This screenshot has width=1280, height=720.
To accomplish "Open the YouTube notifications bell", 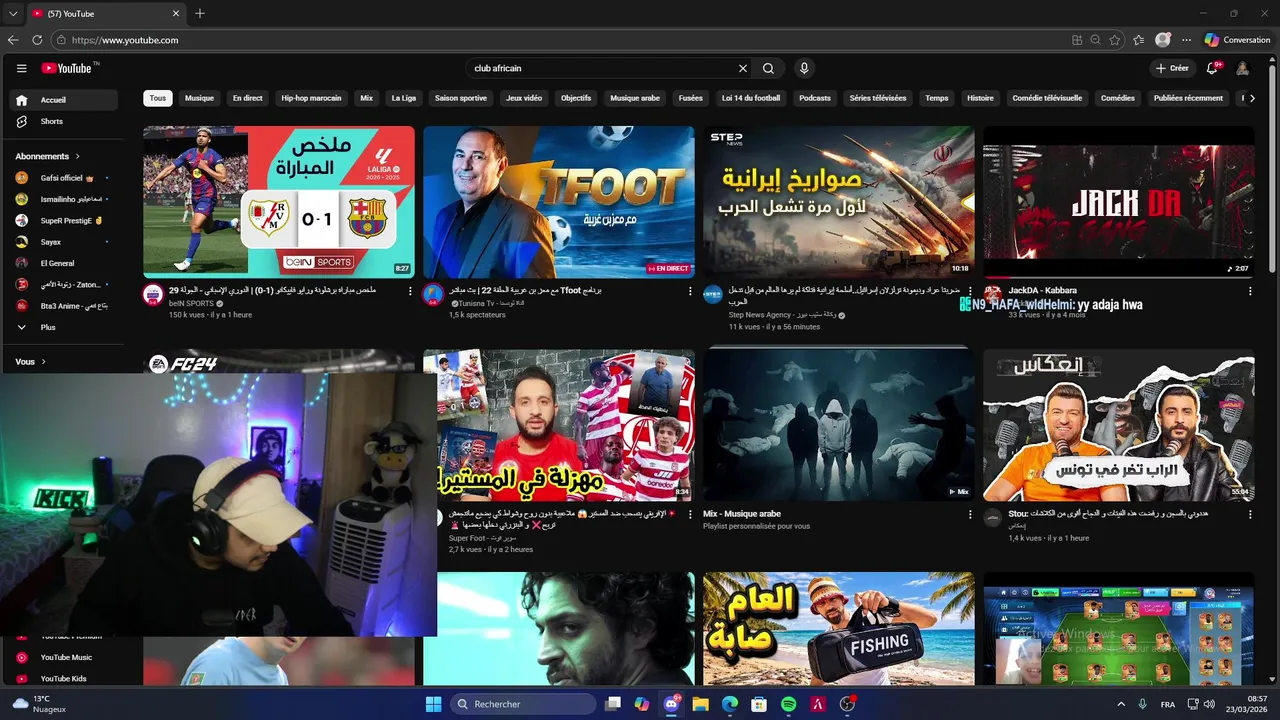I will click(1212, 68).
